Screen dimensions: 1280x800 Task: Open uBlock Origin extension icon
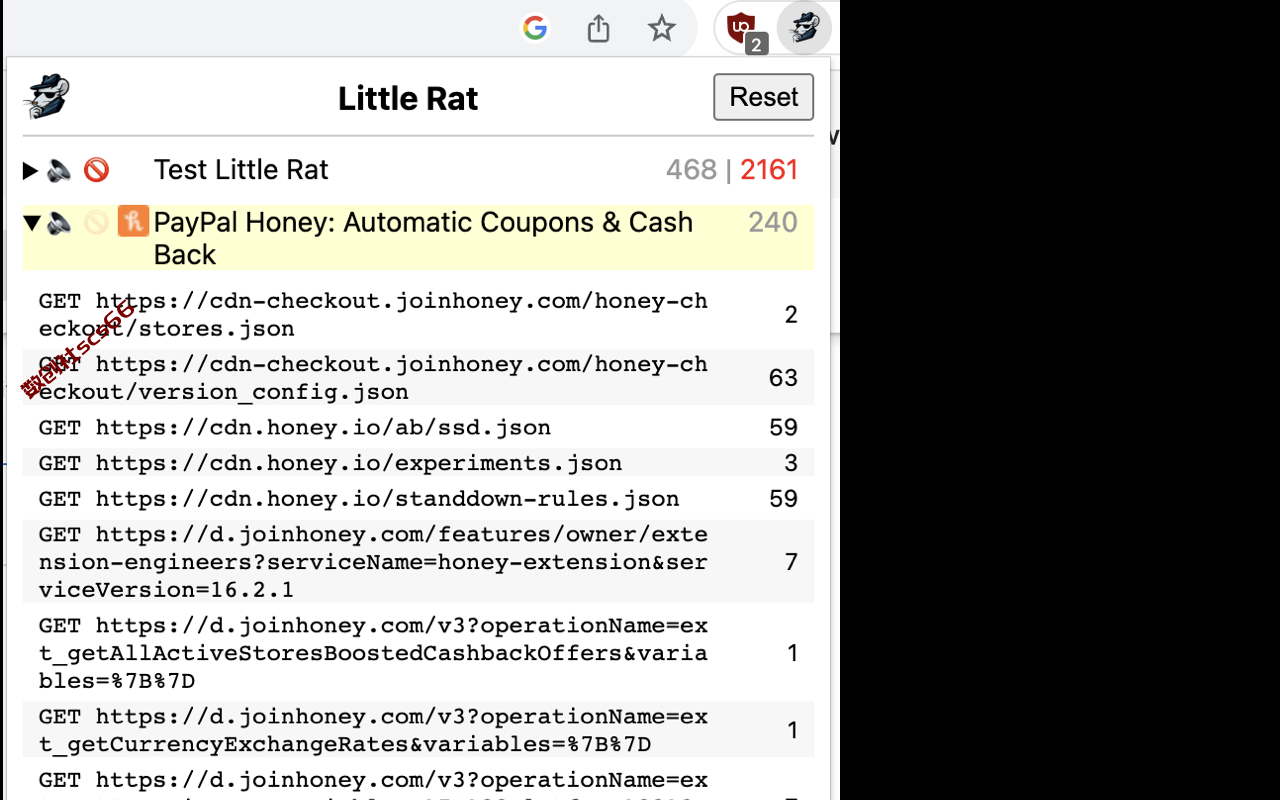tap(742, 28)
